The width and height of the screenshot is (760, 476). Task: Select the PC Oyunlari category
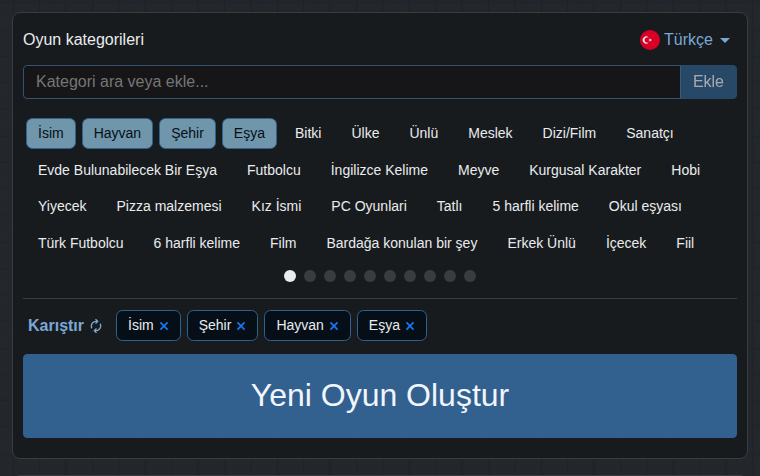[369, 206]
